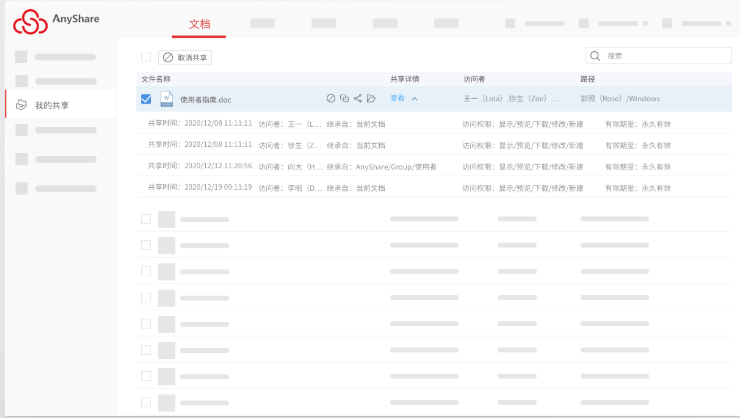The width and height of the screenshot is (740, 418).
Task: Switch to the 文档 tab
Action: pyautogui.click(x=199, y=23)
